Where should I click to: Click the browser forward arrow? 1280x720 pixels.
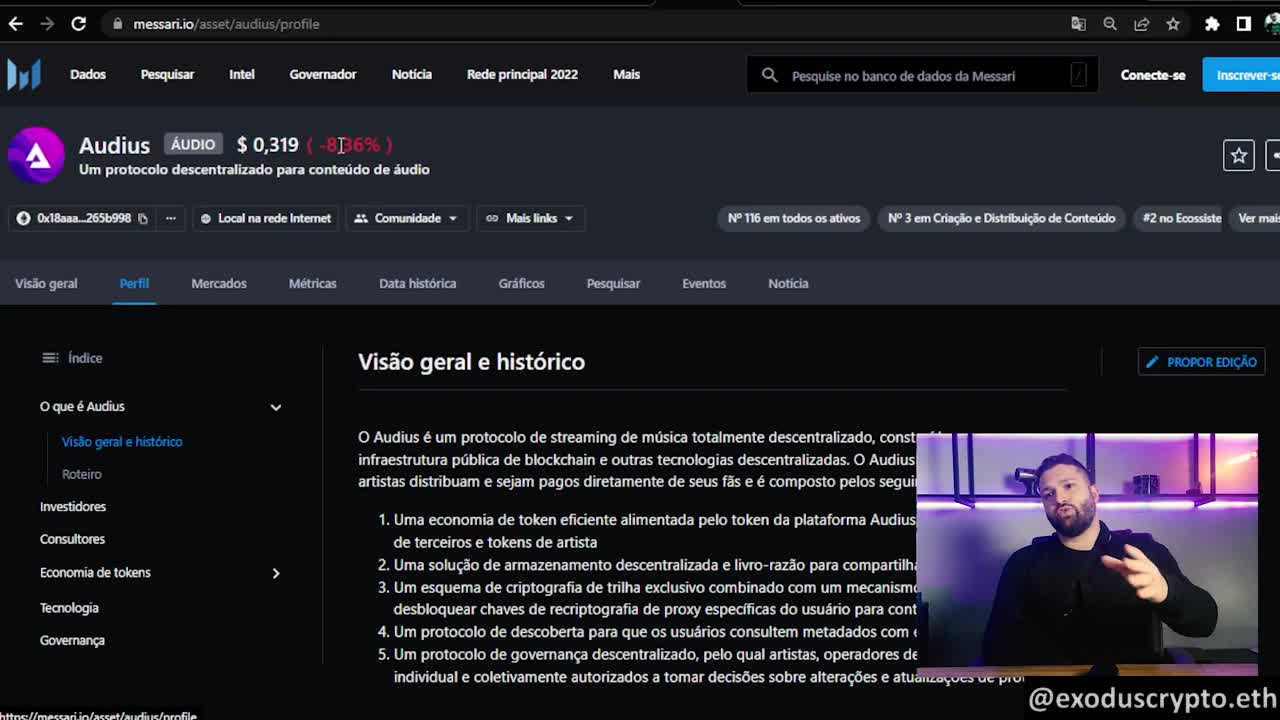click(47, 24)
